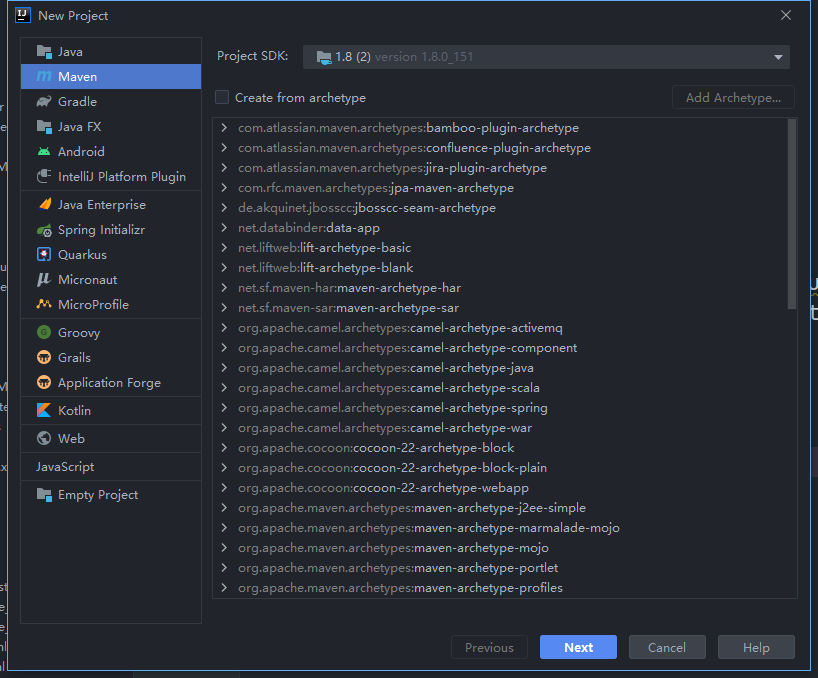Click the Next button
Viewport: 818px width, 678px height.
pos(579,647)
